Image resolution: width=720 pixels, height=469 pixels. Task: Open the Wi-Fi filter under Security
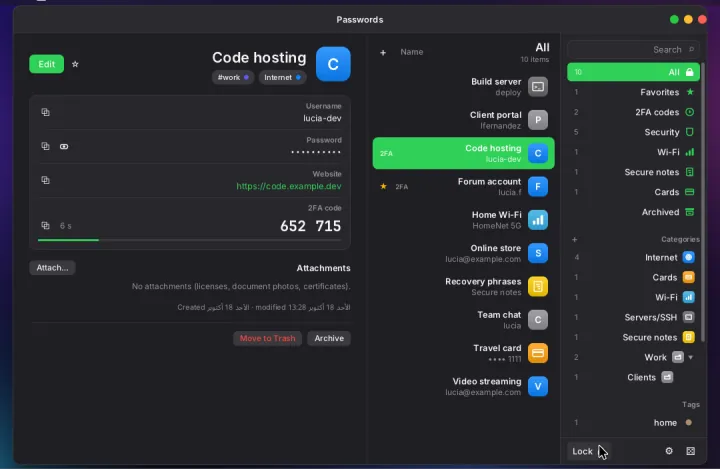coord(633,152)
